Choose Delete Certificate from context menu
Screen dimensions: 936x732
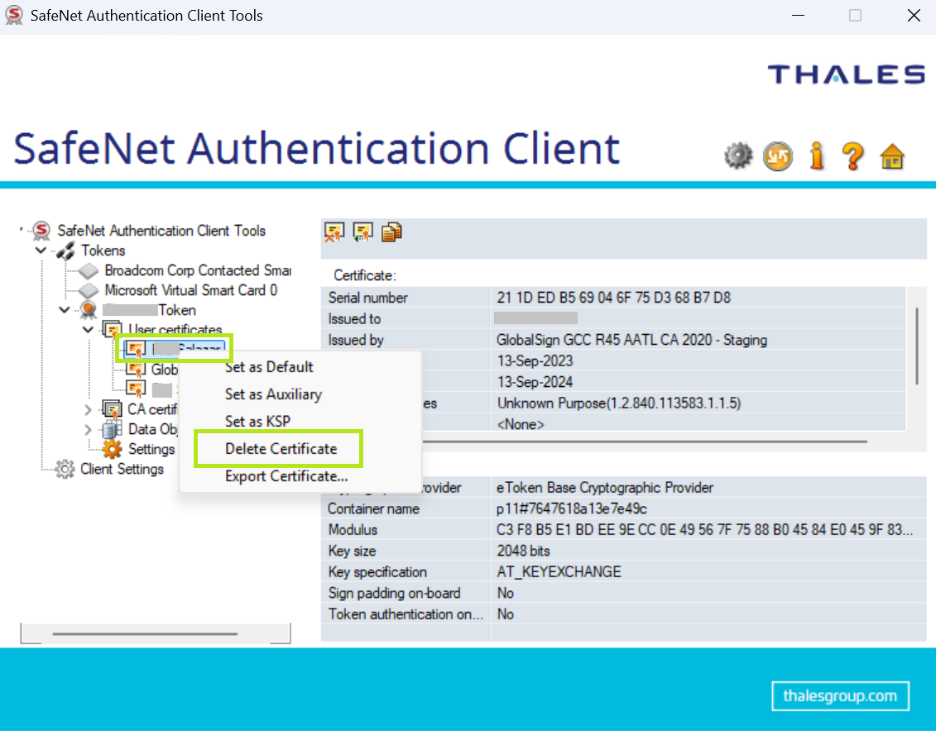280,449
